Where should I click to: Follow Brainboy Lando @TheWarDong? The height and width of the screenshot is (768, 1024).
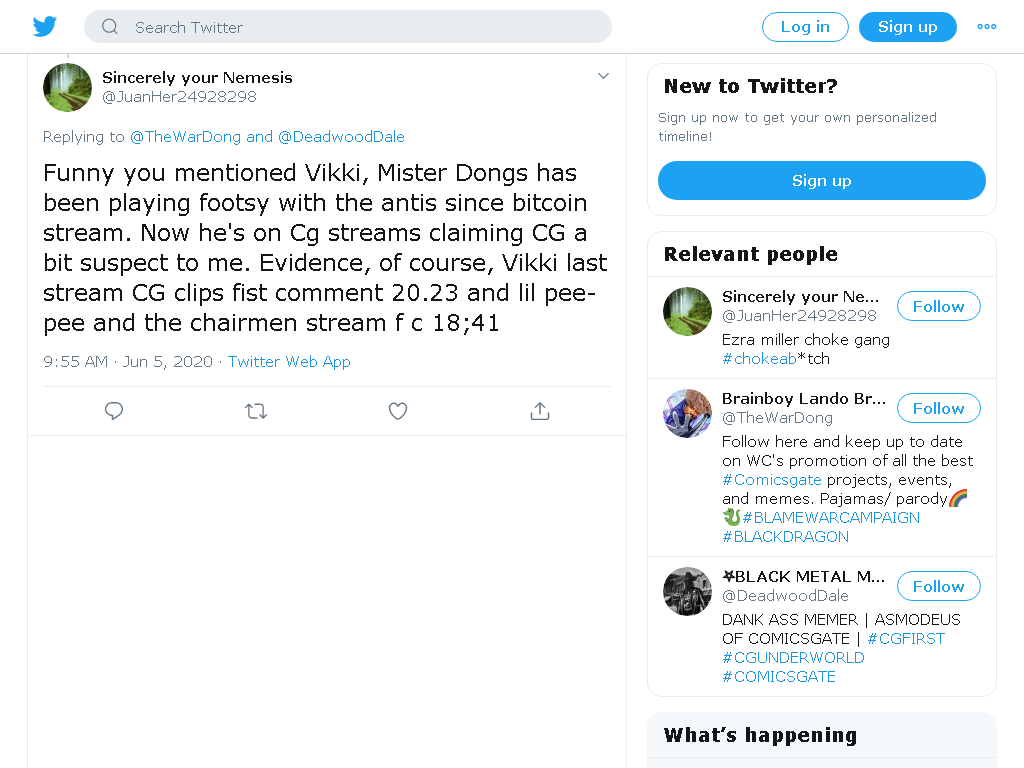938,408
